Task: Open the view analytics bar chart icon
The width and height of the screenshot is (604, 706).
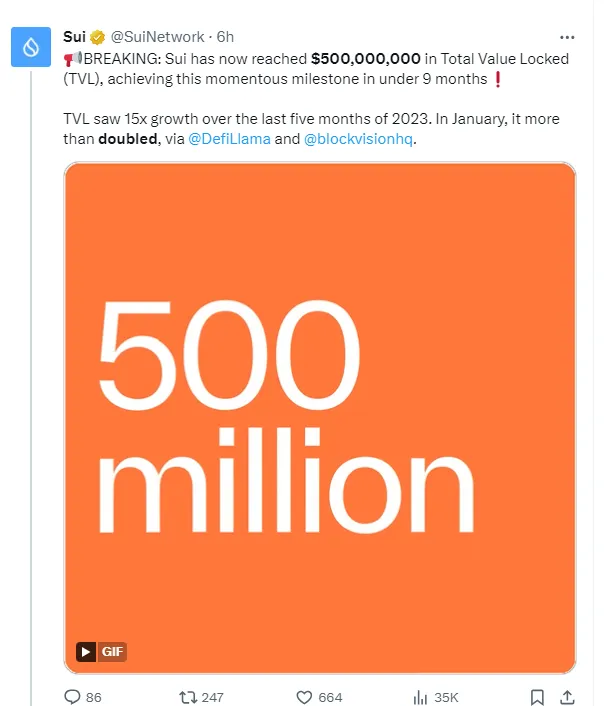Action: 421,696
